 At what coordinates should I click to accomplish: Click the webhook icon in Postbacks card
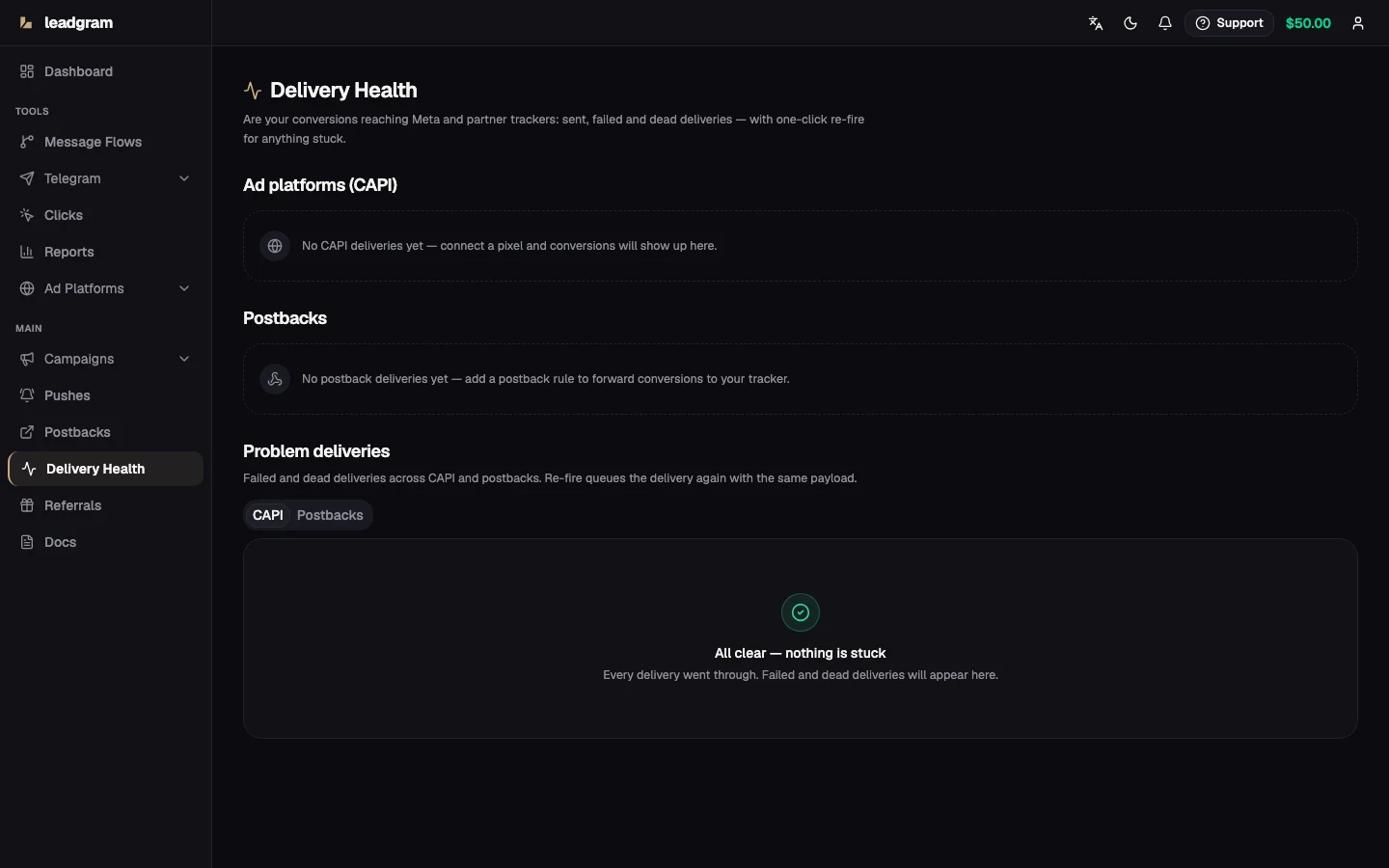point(275,379)
